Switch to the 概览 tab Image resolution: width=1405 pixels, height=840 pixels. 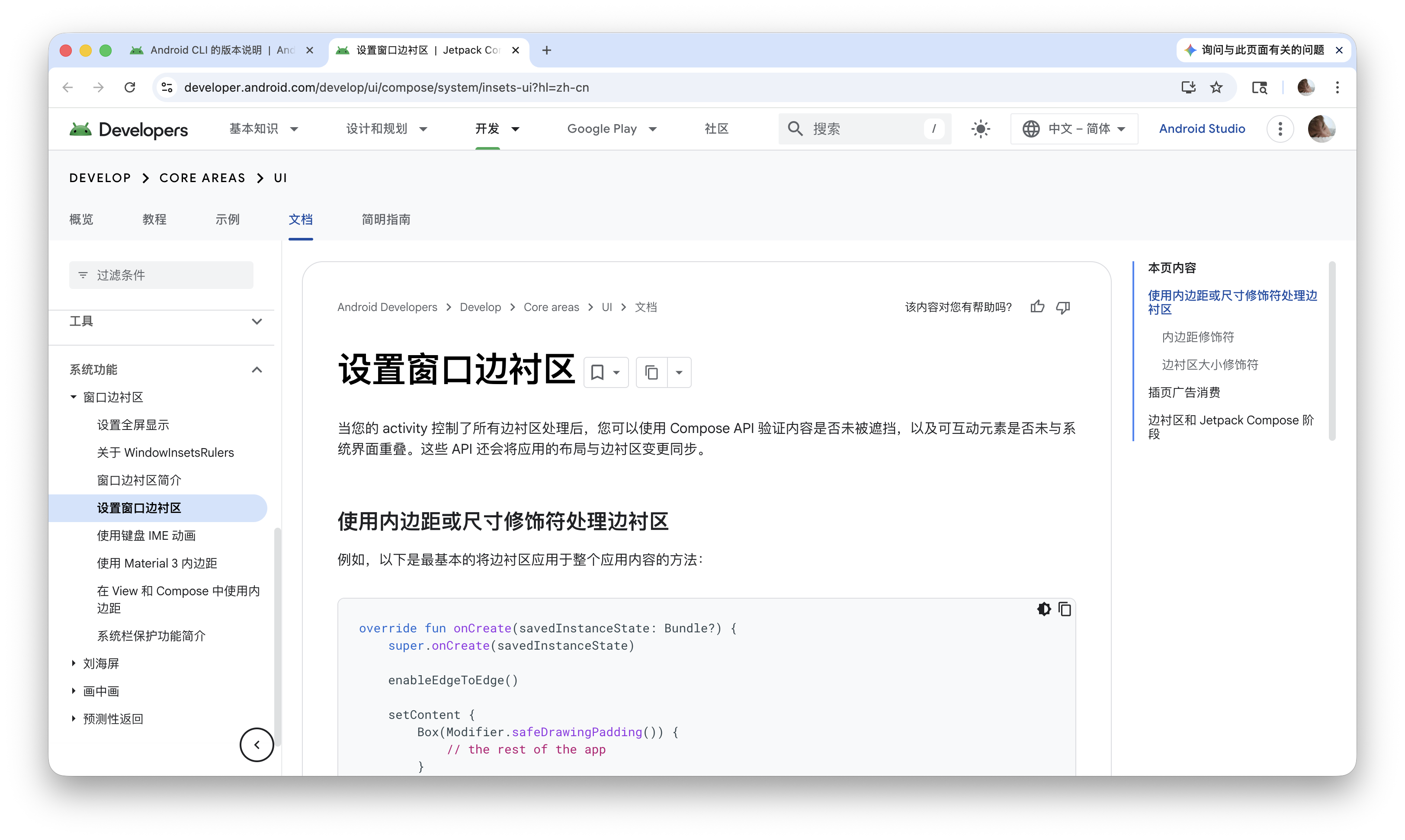tap(81, 220)
